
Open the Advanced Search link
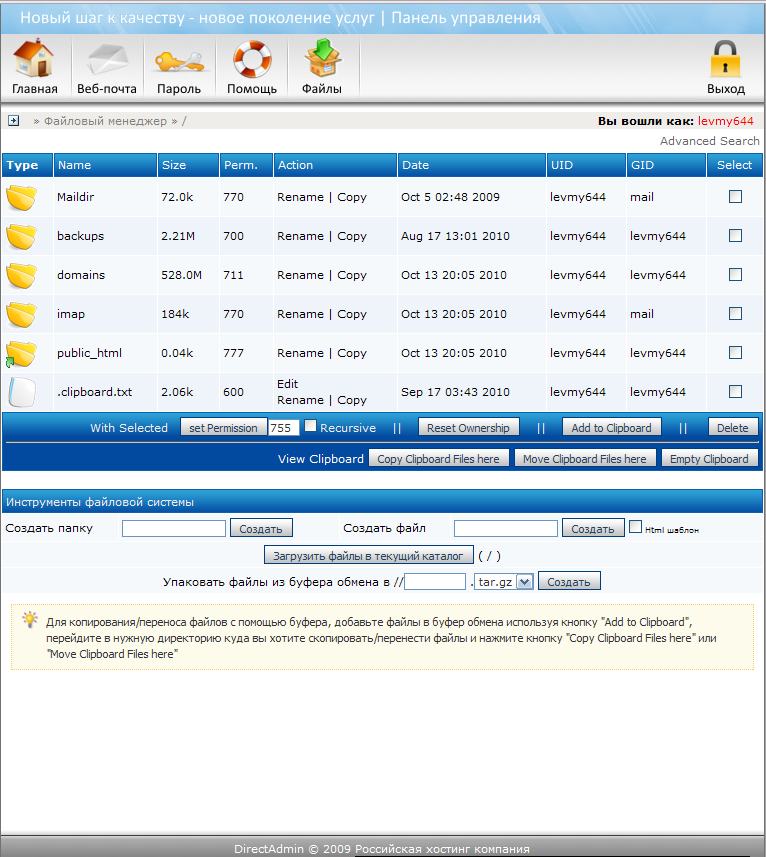[710, 141]
